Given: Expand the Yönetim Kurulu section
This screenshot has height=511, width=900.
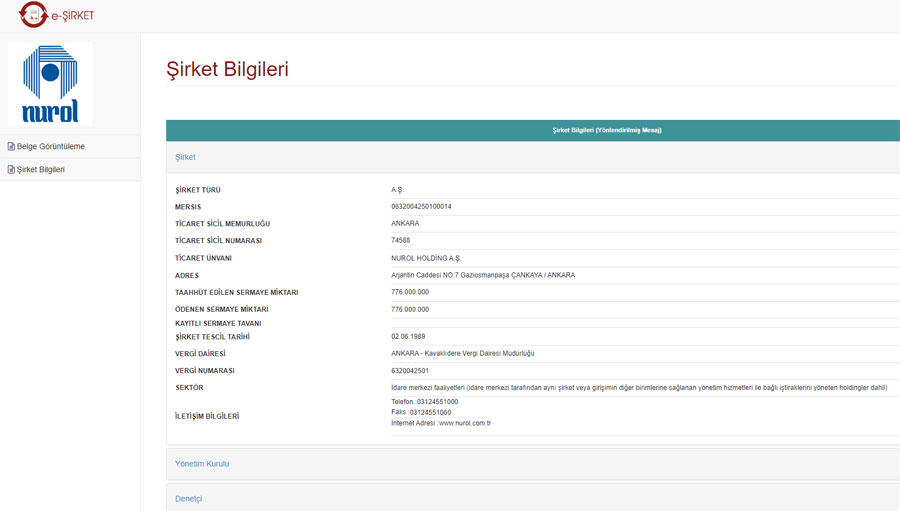Looking at the screenshot, I should (x=533, y=464).
